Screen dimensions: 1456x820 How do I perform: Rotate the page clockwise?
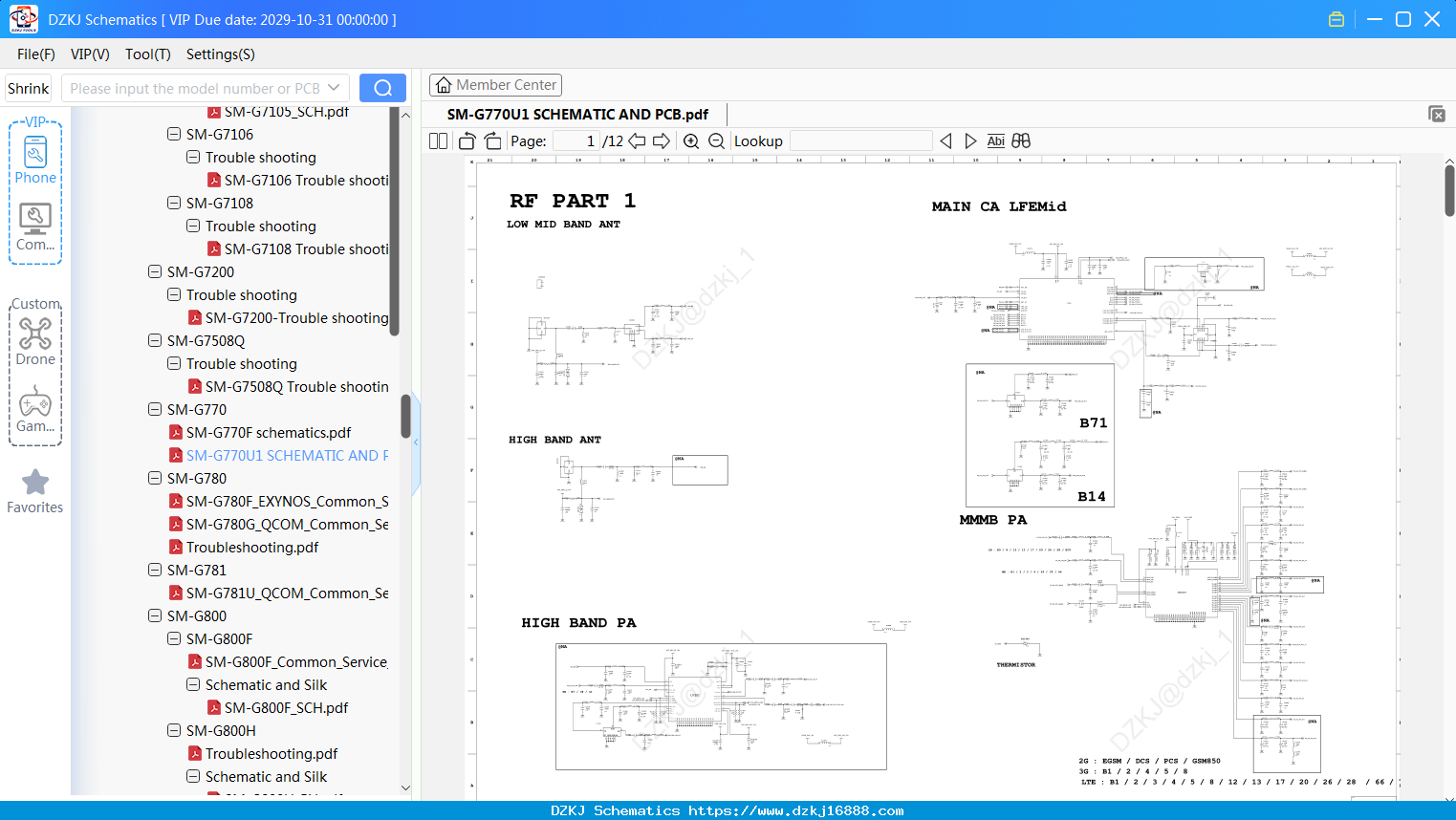[x=492, y=141]
